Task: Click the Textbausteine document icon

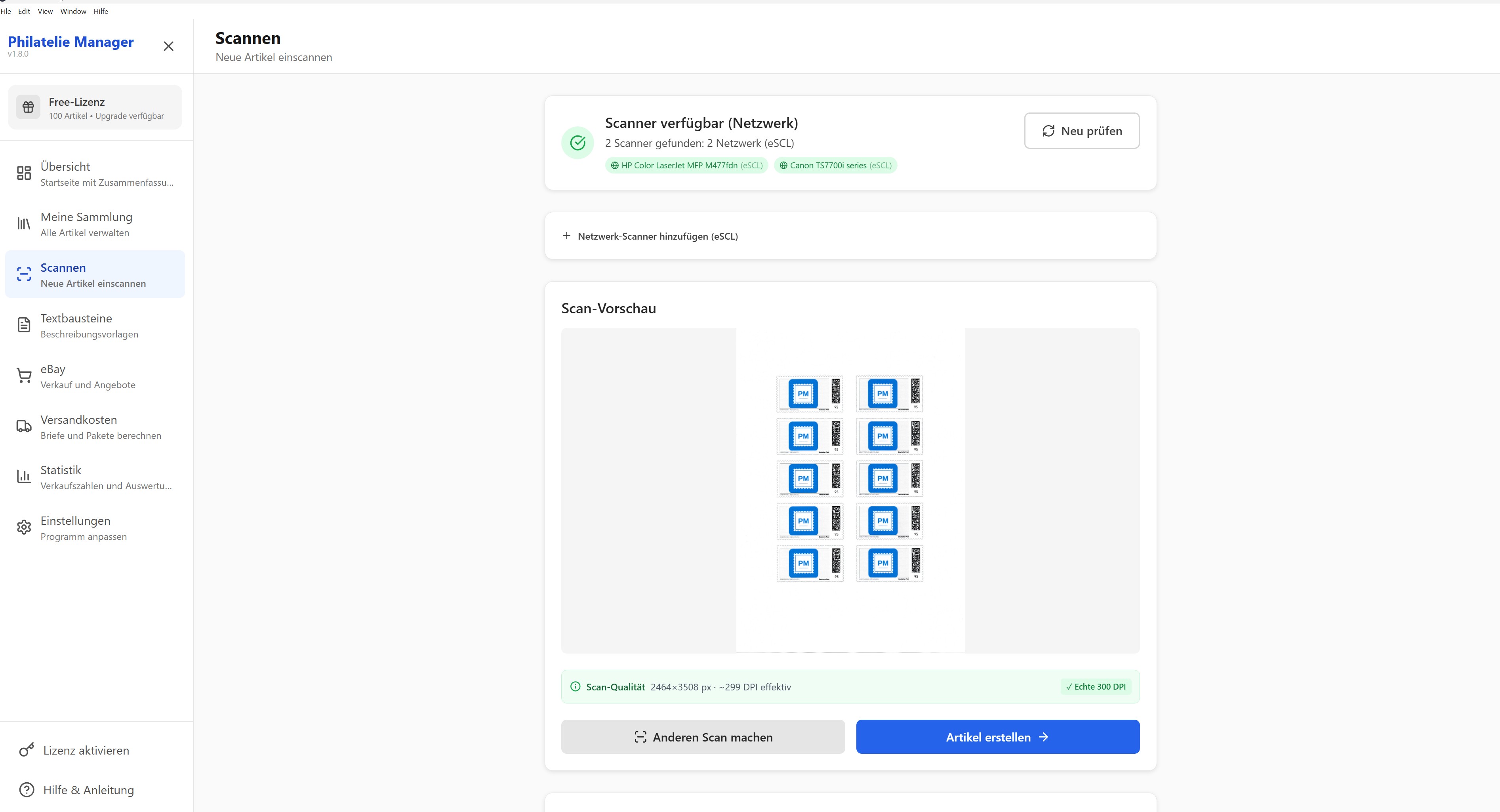Action: pyautogui.click(x=24, y=325)
